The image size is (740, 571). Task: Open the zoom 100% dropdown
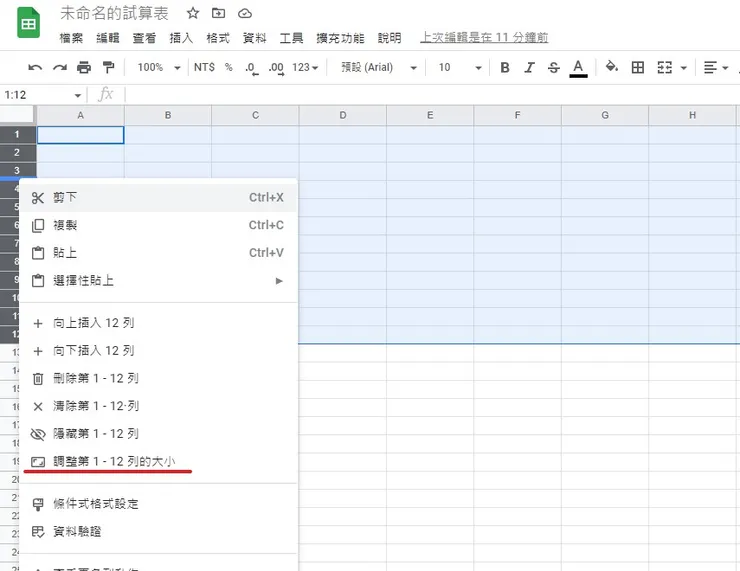159,67
